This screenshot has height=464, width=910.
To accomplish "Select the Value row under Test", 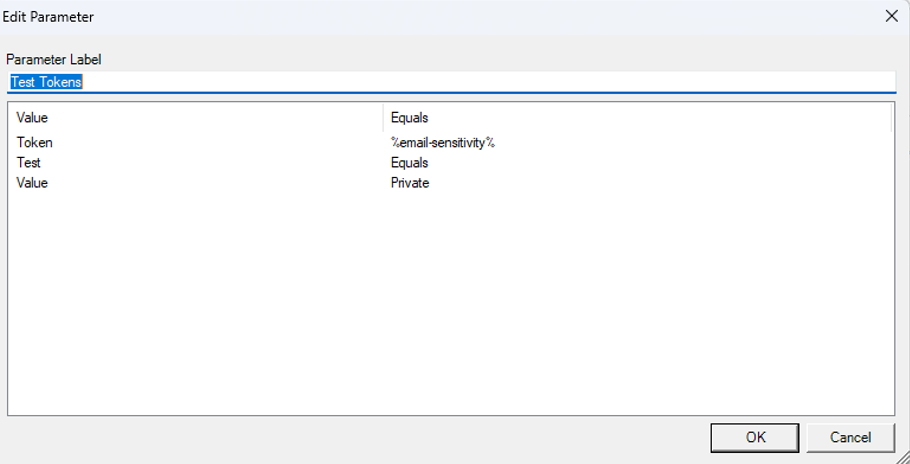I will [32, 183].
